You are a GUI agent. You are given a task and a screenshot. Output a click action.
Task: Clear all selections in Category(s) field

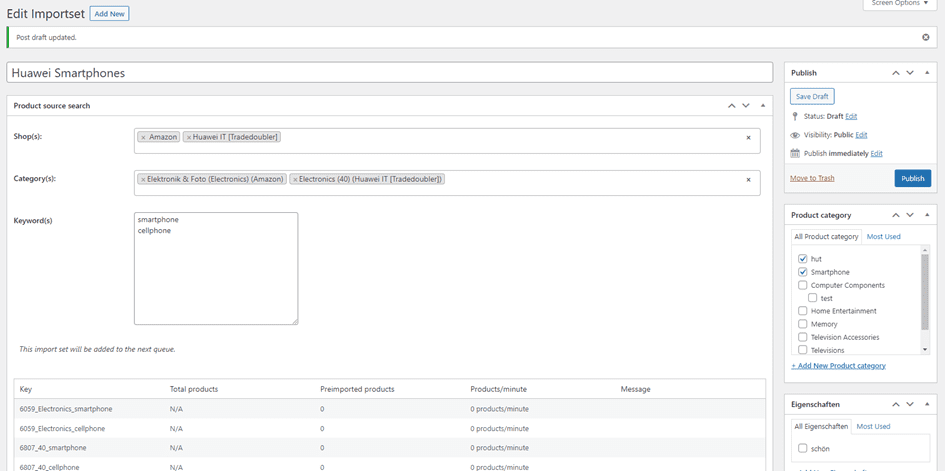[x=748, y=180]
